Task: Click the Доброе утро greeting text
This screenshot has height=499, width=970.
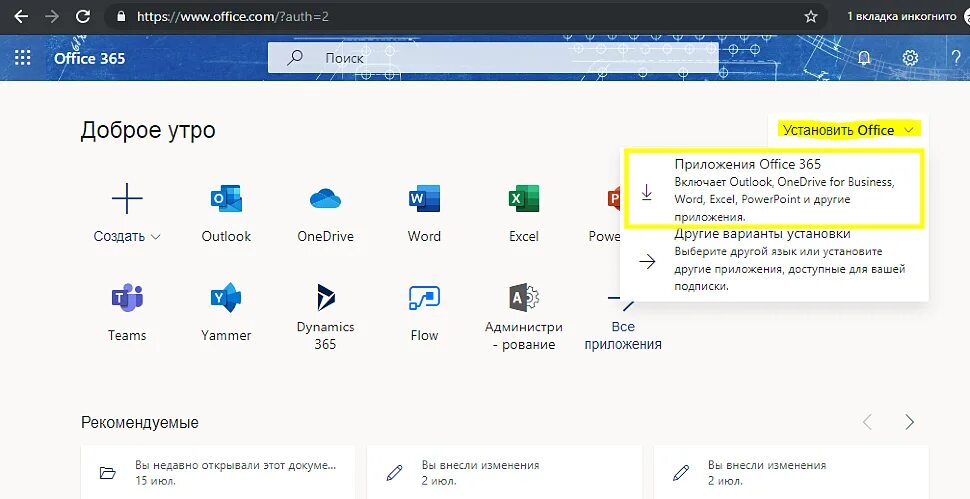Action: click(148, 130)
